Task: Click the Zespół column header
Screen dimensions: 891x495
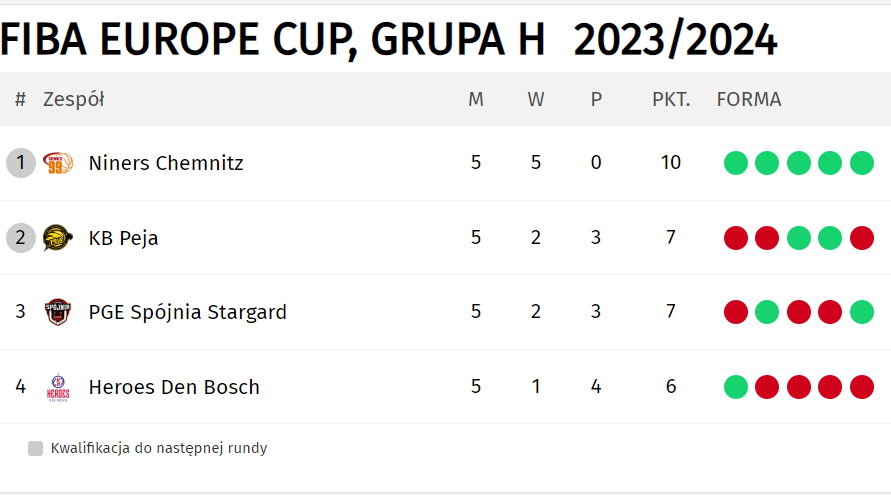Action: pyautogui.click(x=74, y=99)
